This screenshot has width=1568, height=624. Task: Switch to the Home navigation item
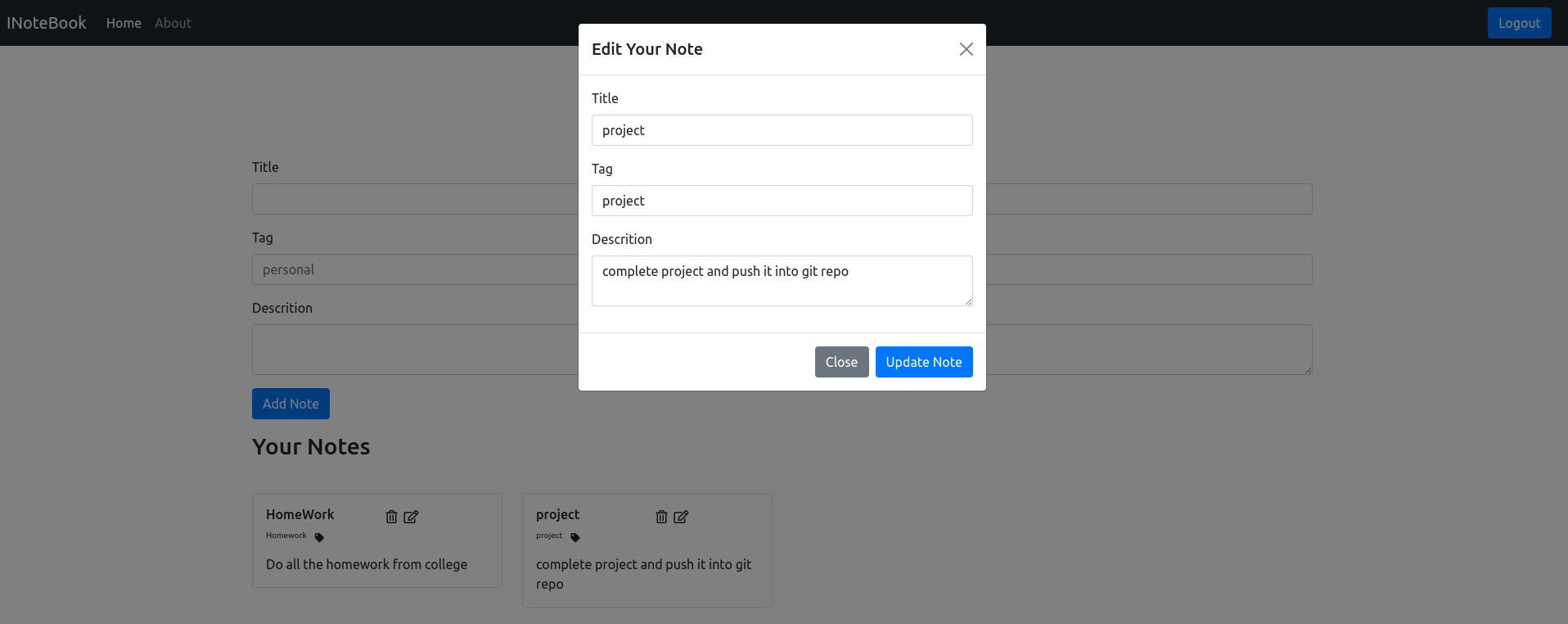pos(124,23)
